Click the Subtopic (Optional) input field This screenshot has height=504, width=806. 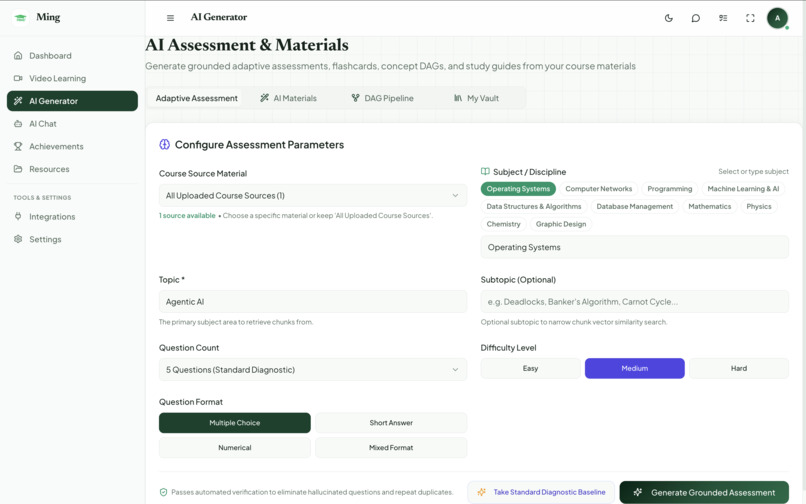tap(634, 301)
